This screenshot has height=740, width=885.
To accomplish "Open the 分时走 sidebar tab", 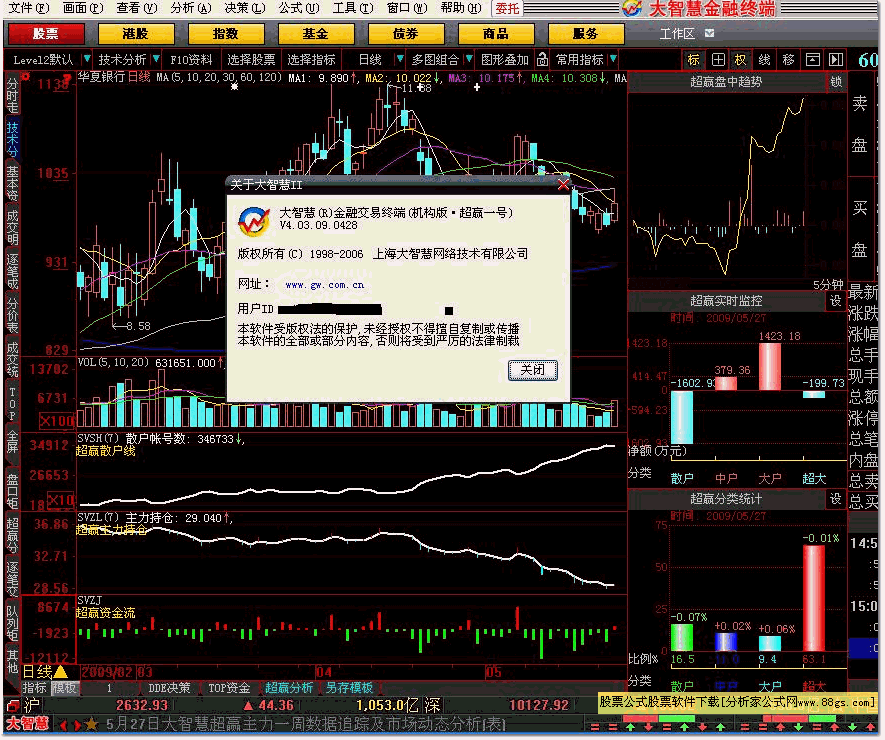I will click(12, 95).
